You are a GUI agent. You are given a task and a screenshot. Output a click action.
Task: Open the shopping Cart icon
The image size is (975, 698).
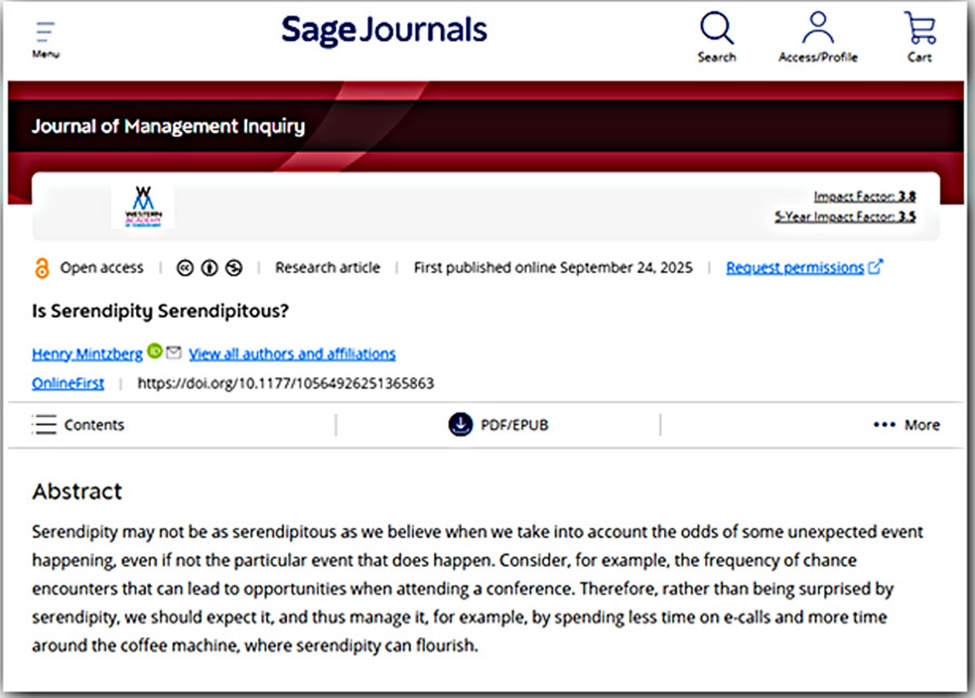(919, 29)
